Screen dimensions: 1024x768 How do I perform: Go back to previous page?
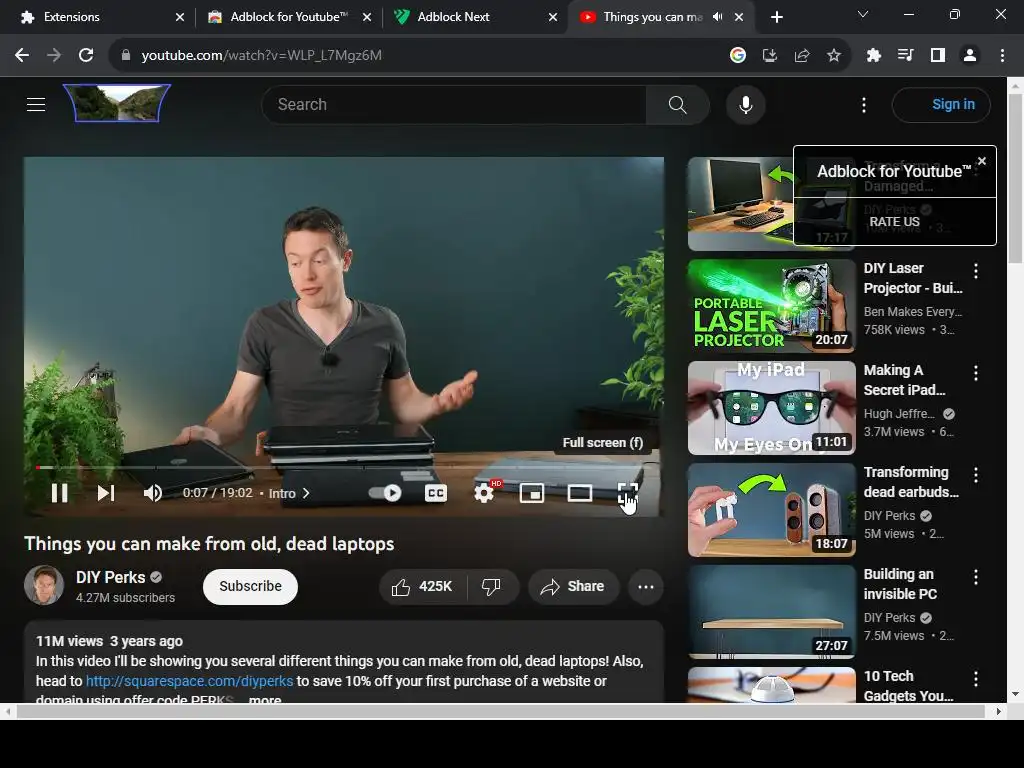pyautogui.click(x=22, y=56)
